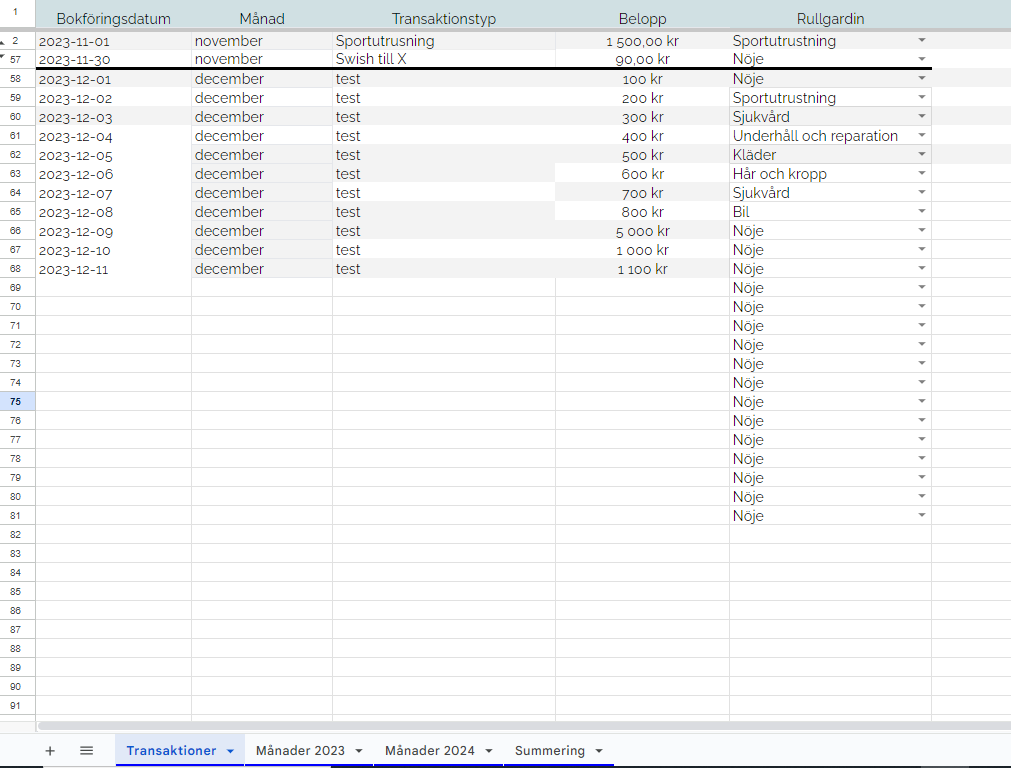Click the add new sheet plus icon

50,750
